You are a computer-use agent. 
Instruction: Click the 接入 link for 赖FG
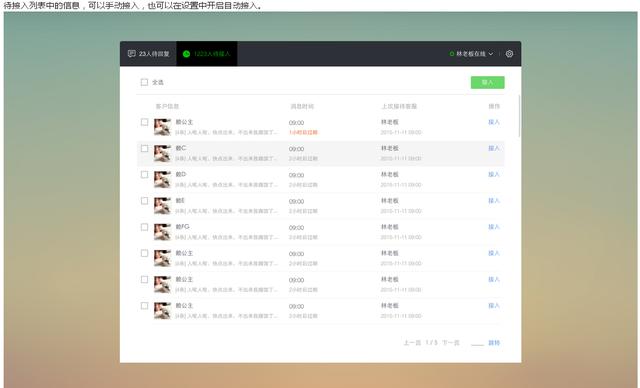coord(494,227)
